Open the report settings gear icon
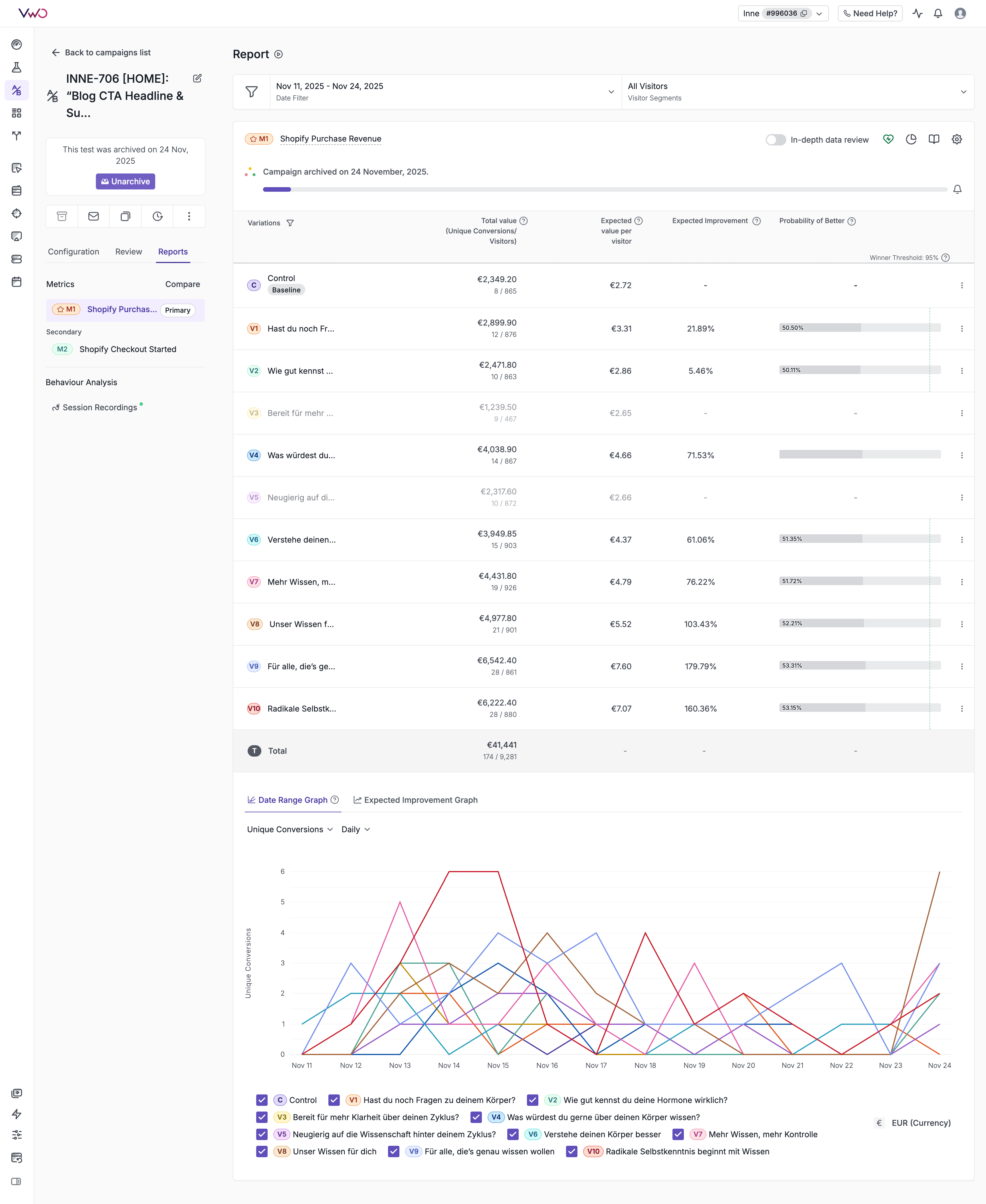Image resolution: width=986 pixels, height=1204 pixels. point(956,139)
